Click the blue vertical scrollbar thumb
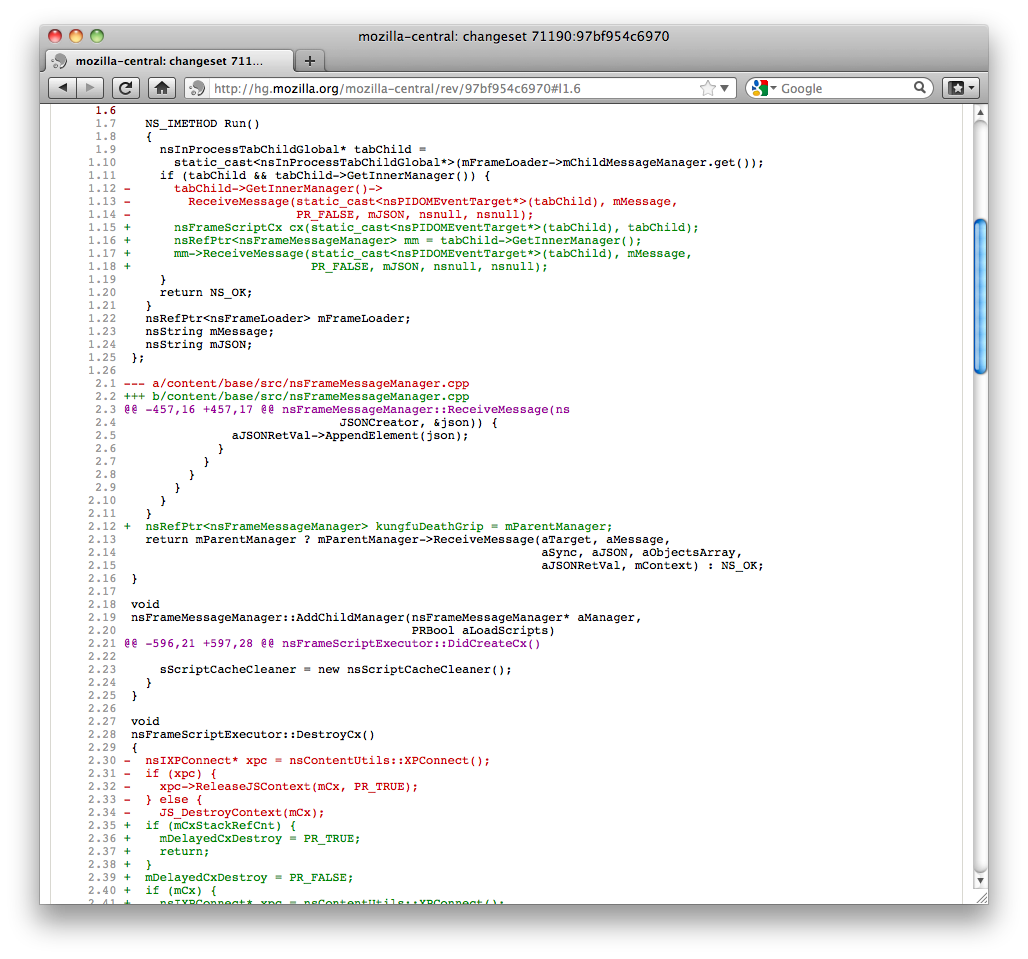Screen dimensions: 1028x959 pyautogui.click(x=980, y=296)
